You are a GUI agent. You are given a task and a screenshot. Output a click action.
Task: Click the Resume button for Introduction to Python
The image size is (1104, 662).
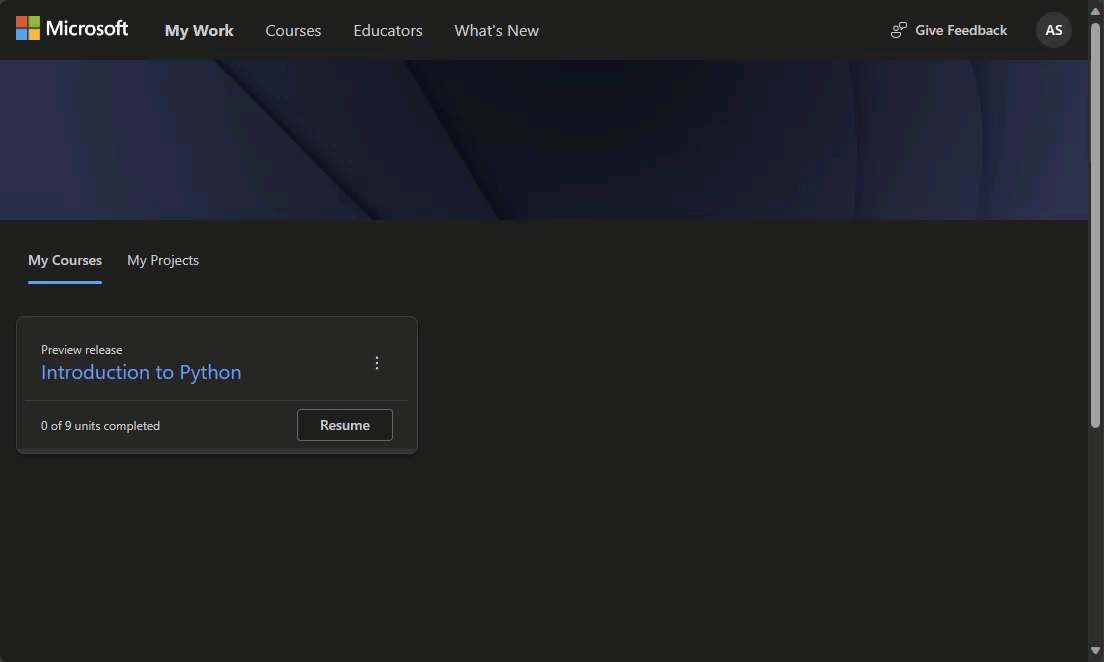(344, 425)
